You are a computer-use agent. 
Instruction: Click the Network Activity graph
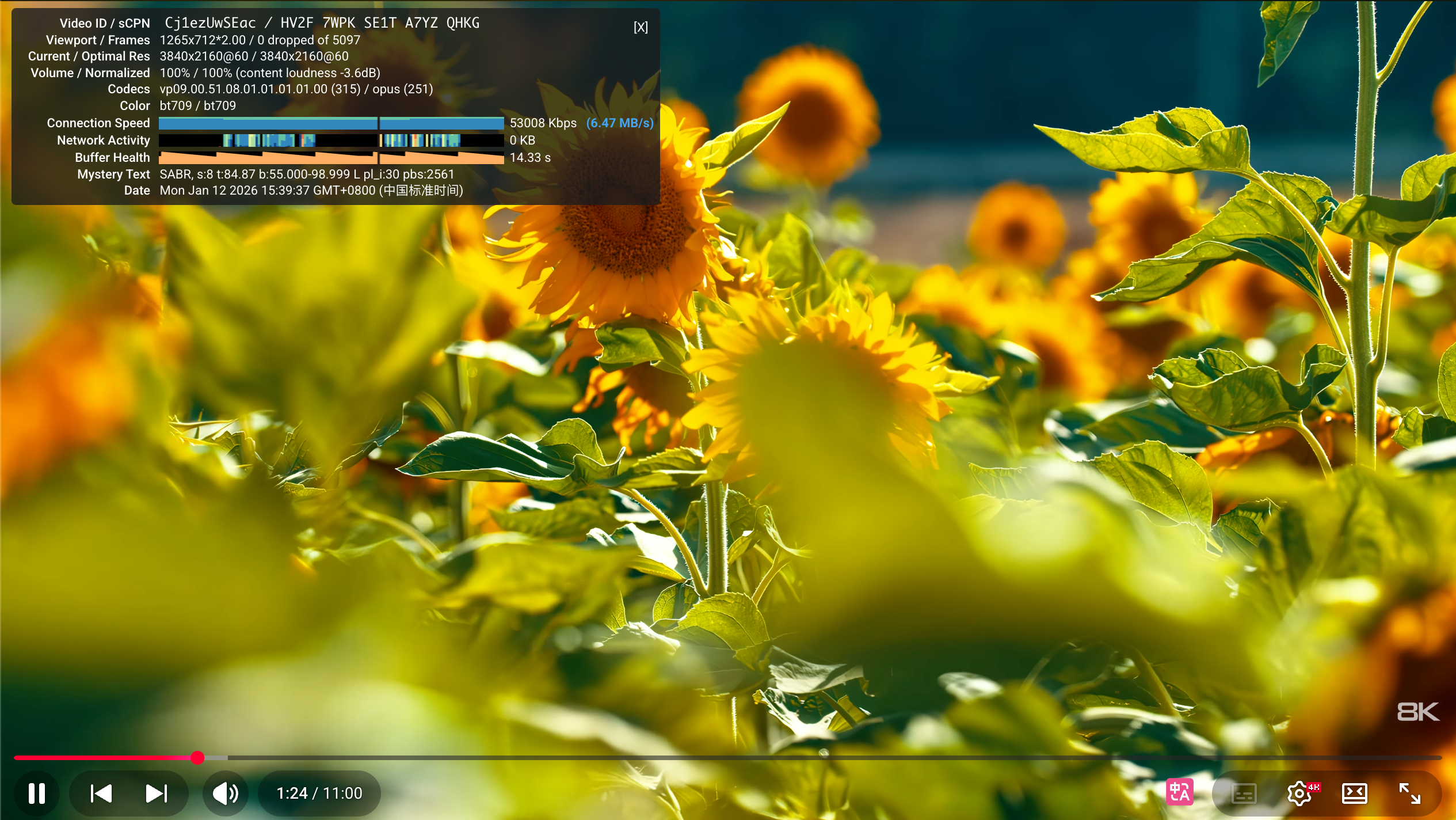tap(331, 141)
